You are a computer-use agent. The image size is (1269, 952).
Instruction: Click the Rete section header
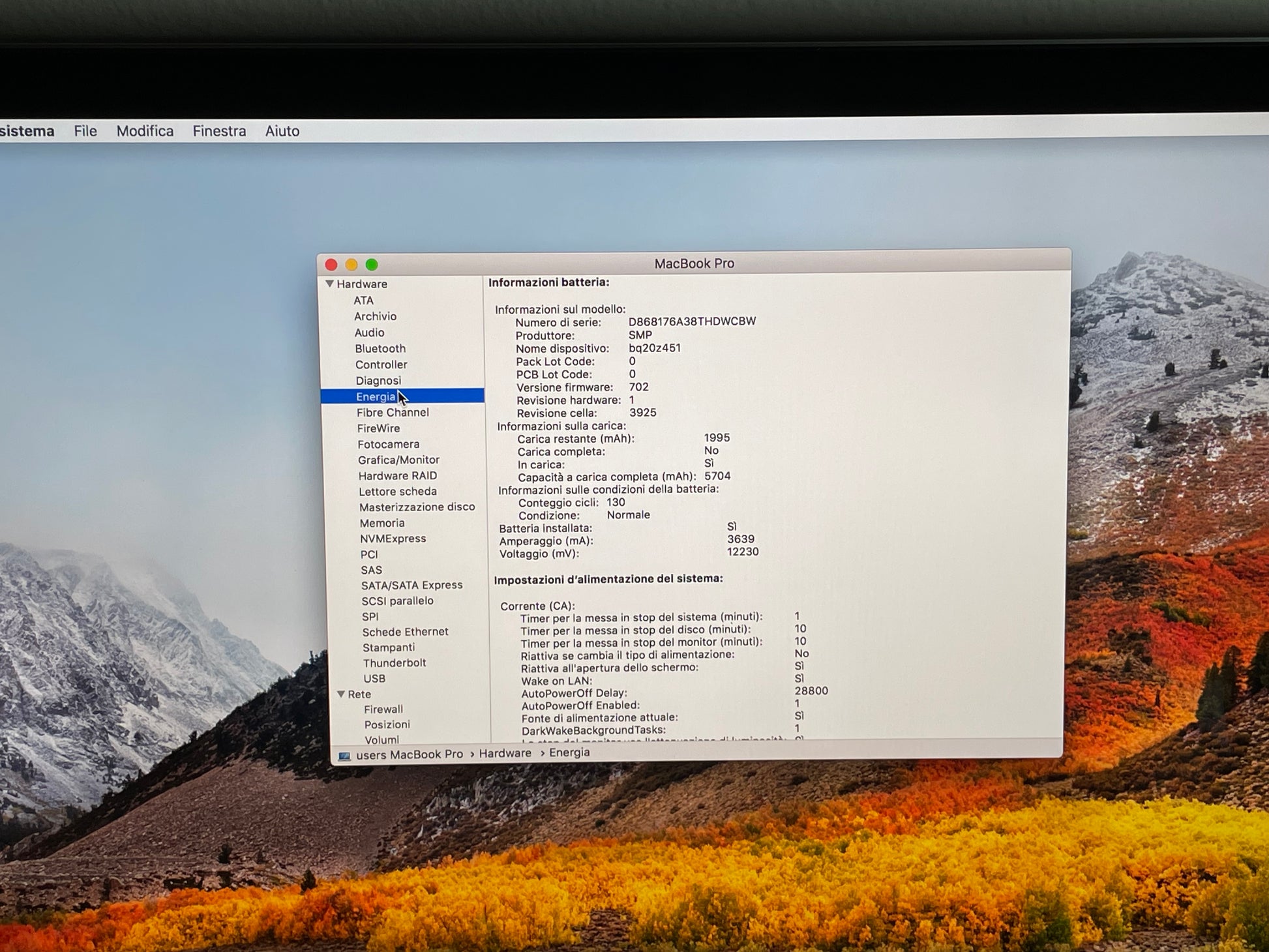(x=359, y=694)
